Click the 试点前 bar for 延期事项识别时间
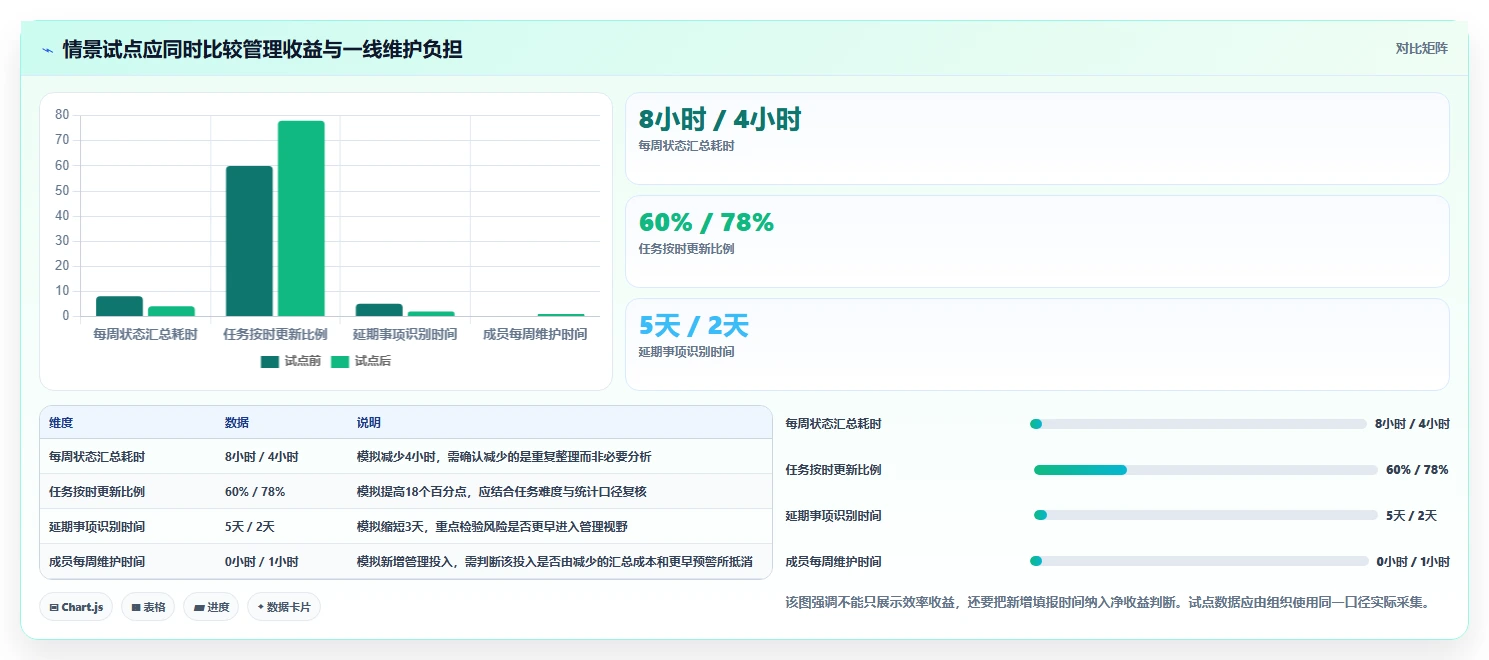 tap(379, 310)
